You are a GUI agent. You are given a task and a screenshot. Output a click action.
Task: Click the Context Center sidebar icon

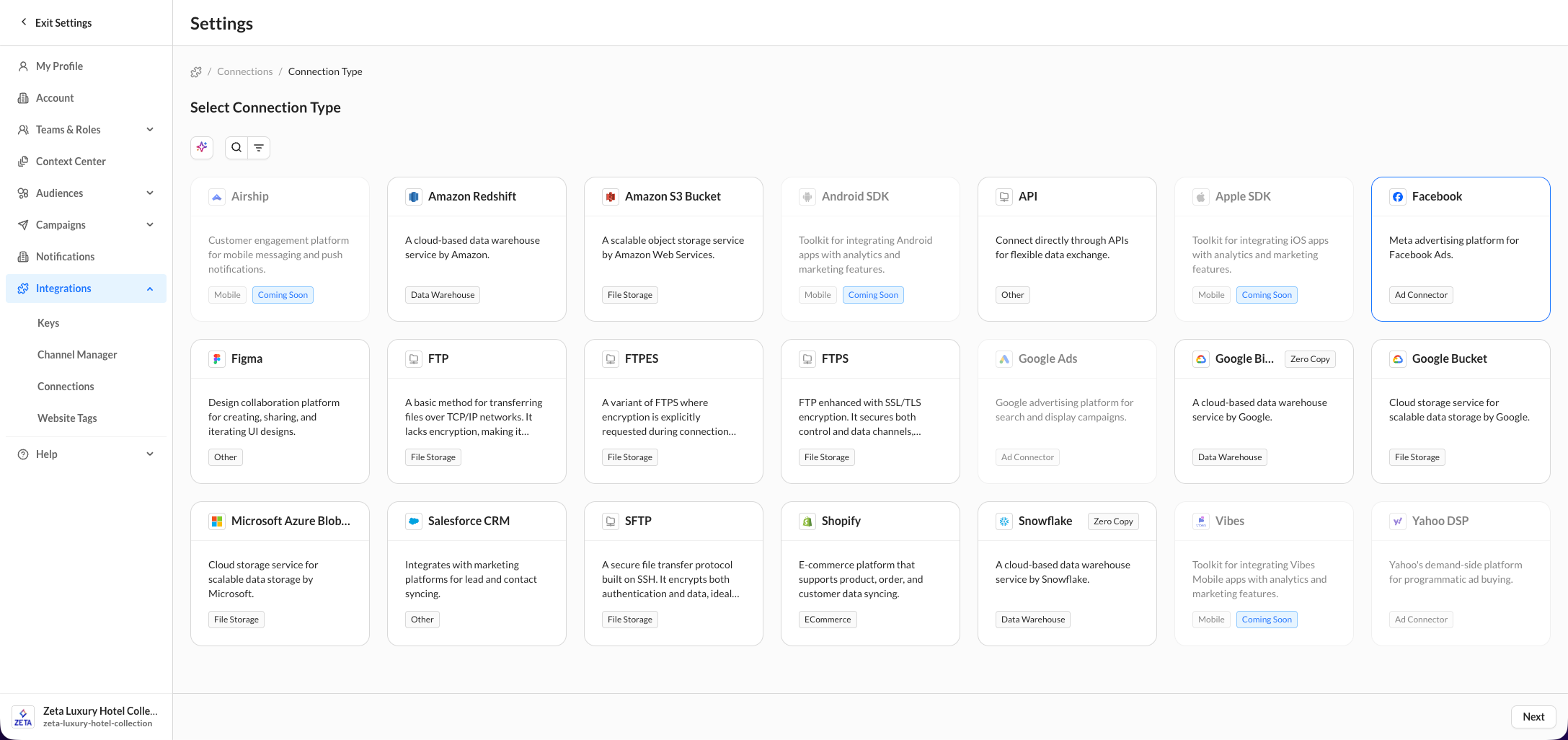(23, 162)
